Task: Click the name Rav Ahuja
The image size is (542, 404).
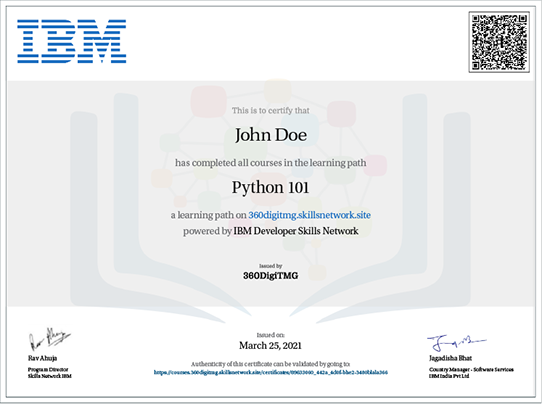Action: click(43, 358)
